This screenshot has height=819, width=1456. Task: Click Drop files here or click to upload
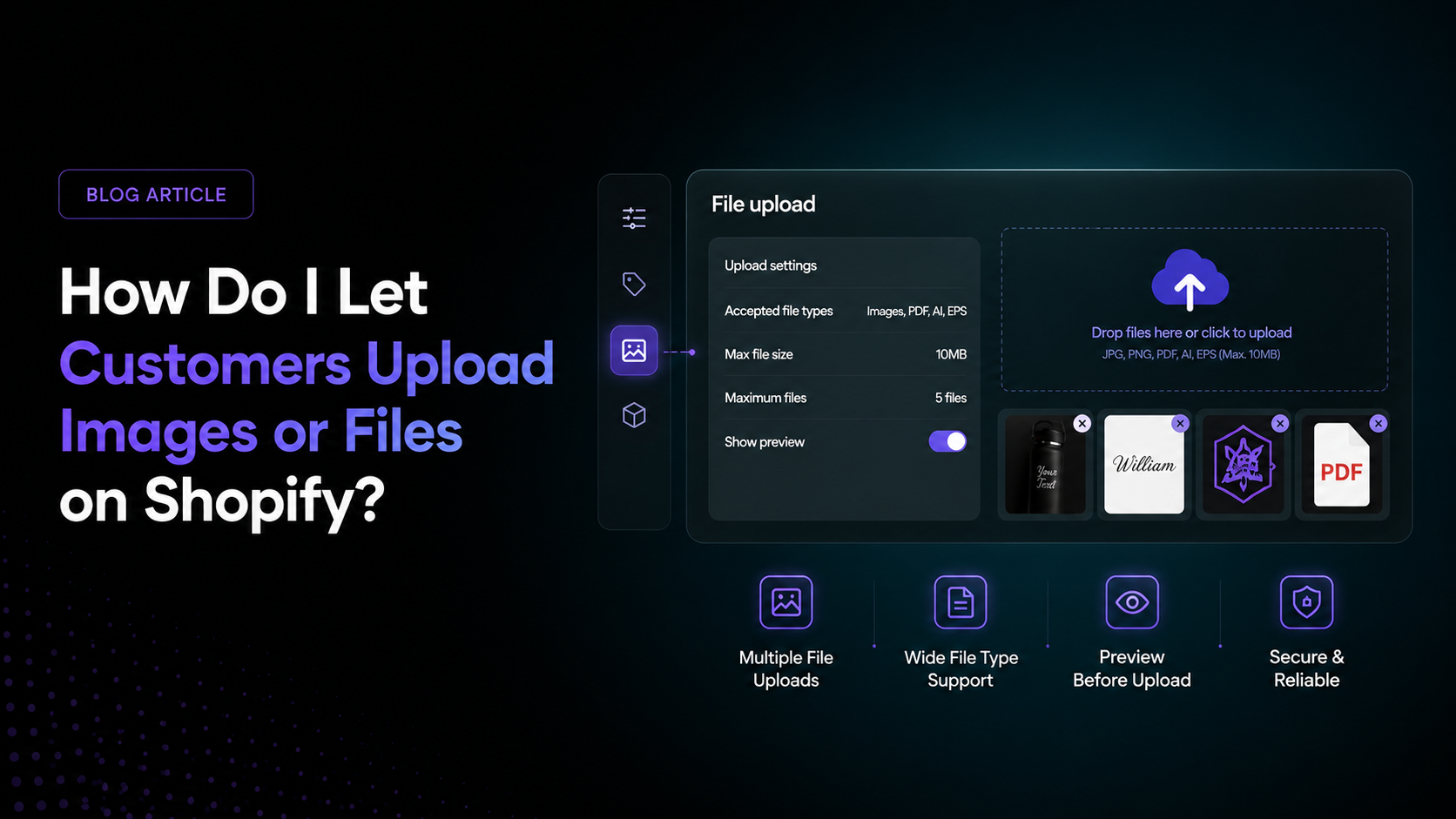click(x=1191, y=332)
